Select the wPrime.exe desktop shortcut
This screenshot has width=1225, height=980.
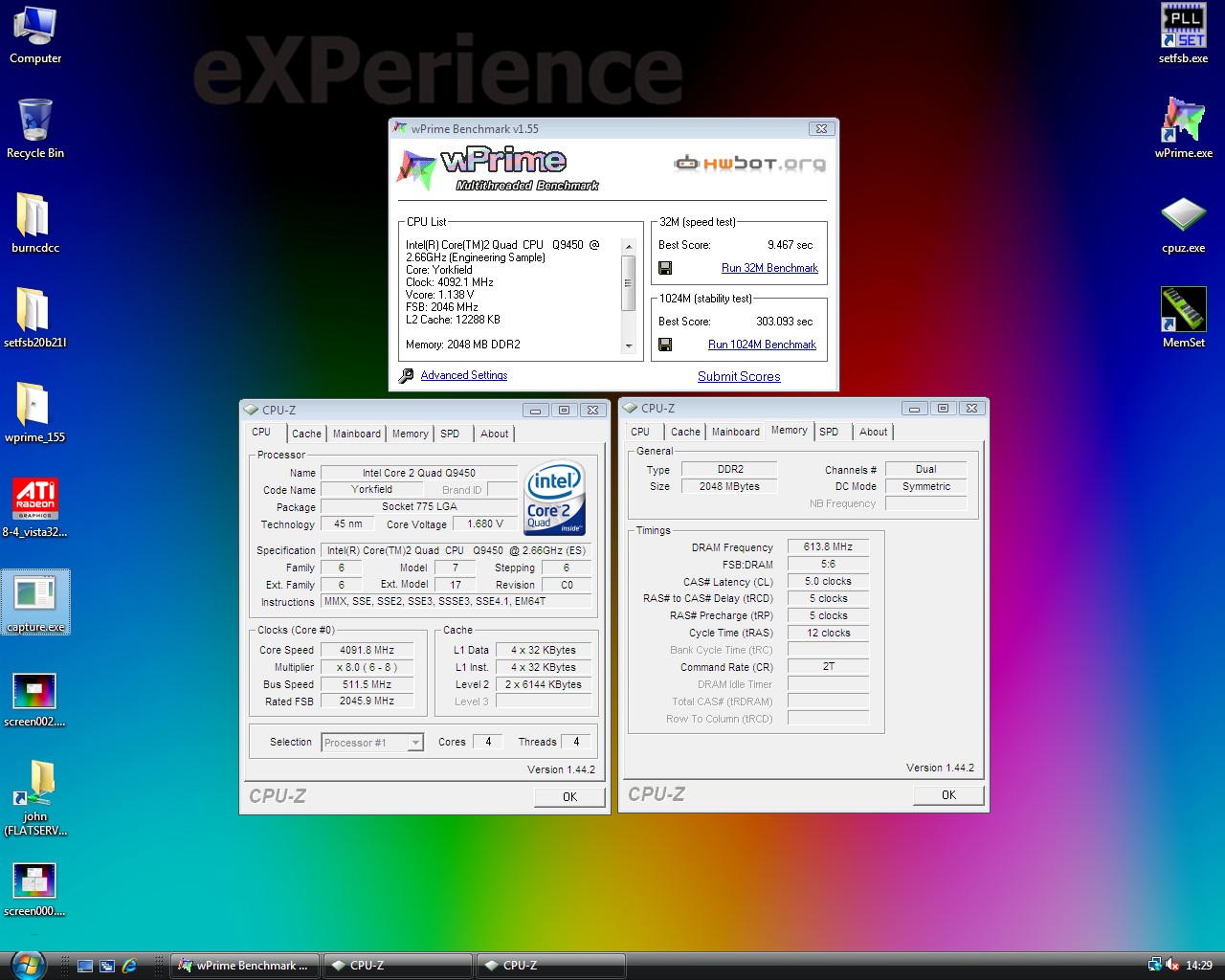1184,129
